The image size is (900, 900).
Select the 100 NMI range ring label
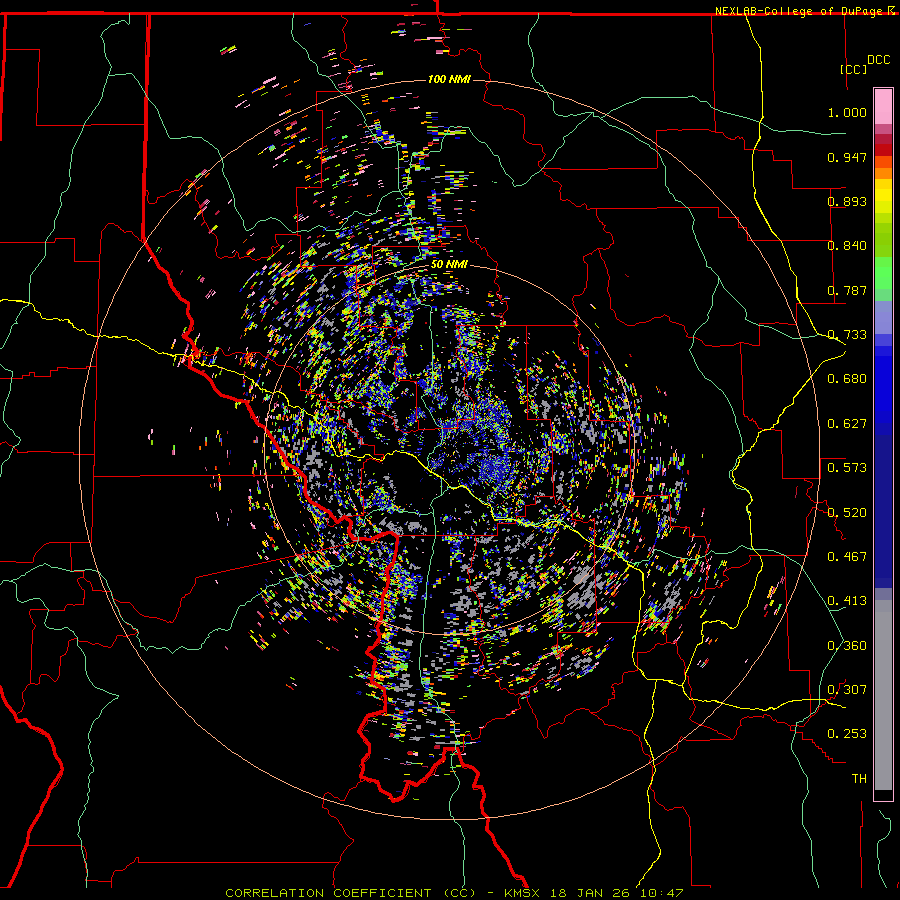click(x=449, y=79)
